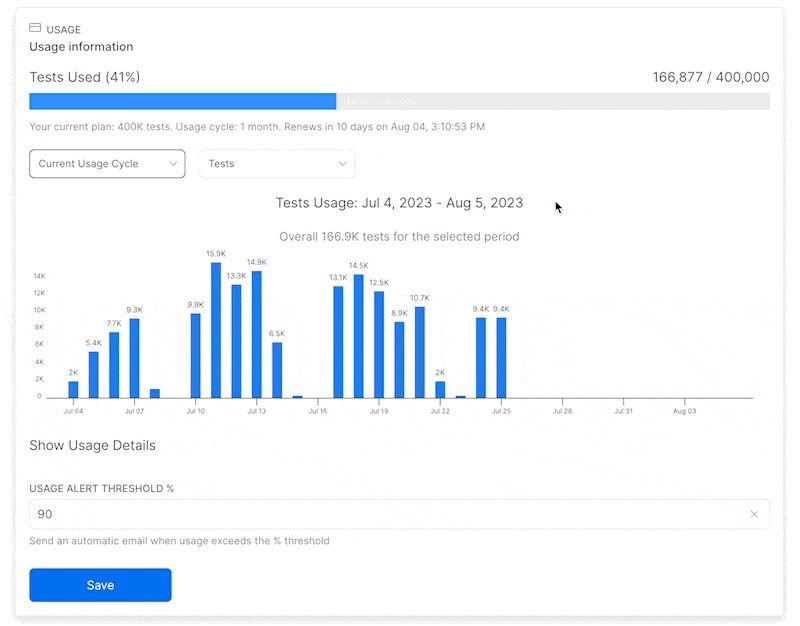800x626 pixels.
Task: Click the 9.9K bar in the chart
Action: click(195, 356)
